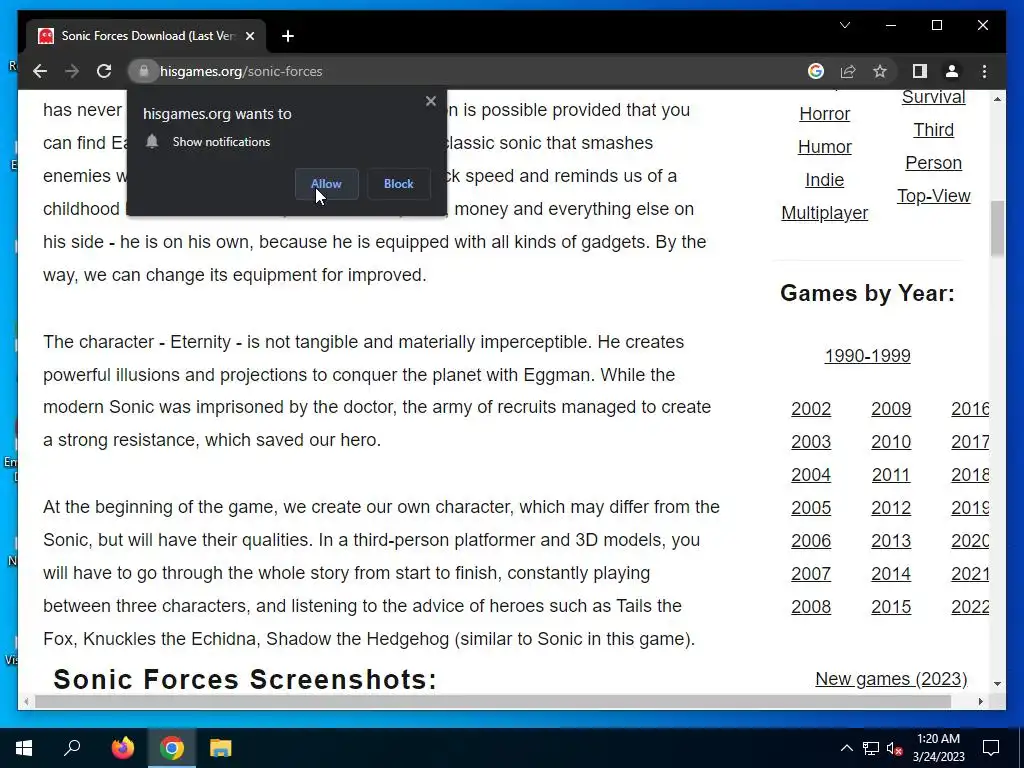The height and width of the screenshot is (768, 1024).
Task: Click the scroll right arrow
Action: tap(980, 702)
